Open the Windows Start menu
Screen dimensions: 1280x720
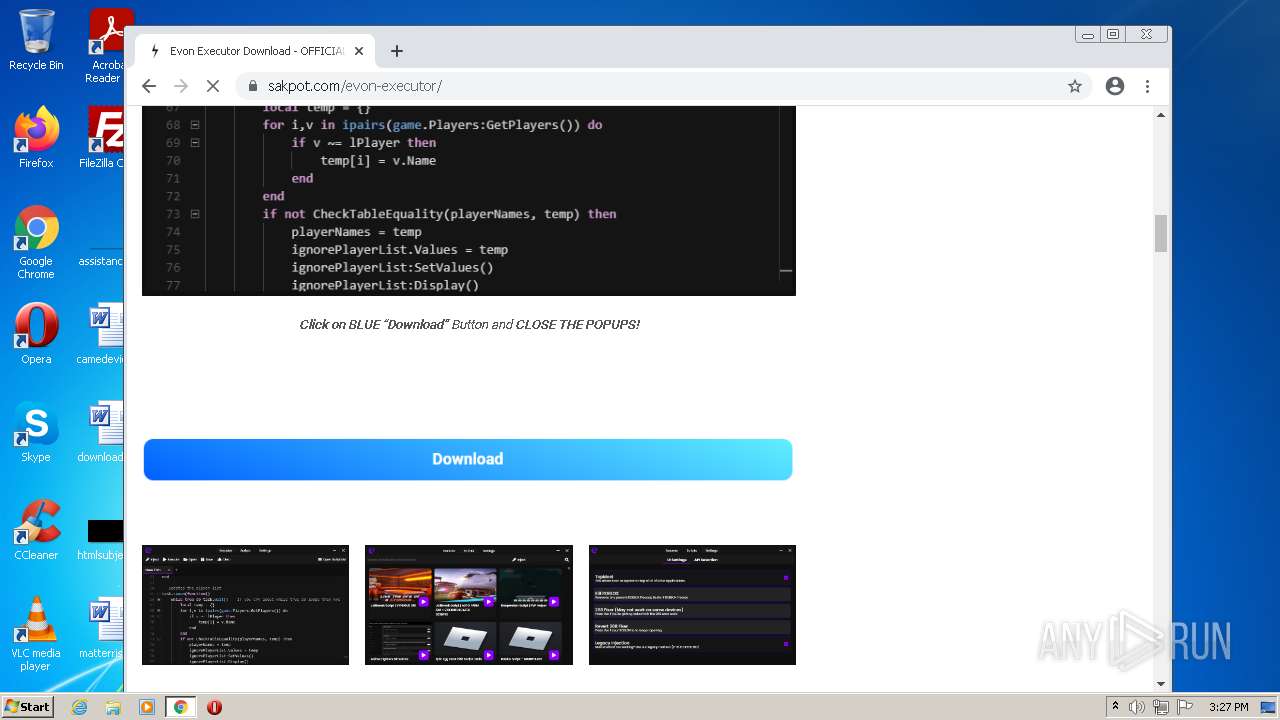[x=28, y=706]
